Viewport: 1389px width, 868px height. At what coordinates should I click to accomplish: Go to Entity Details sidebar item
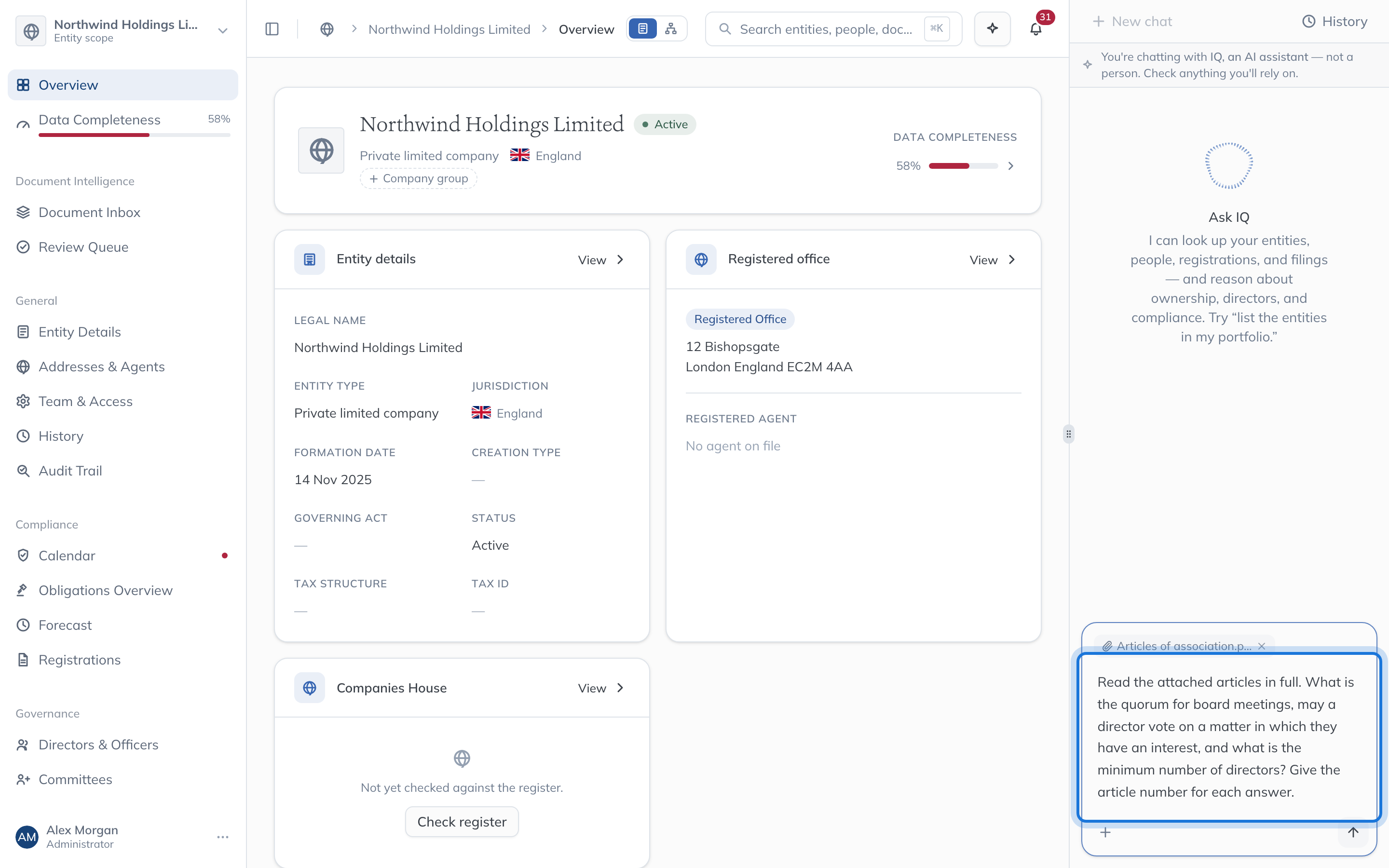123,332
